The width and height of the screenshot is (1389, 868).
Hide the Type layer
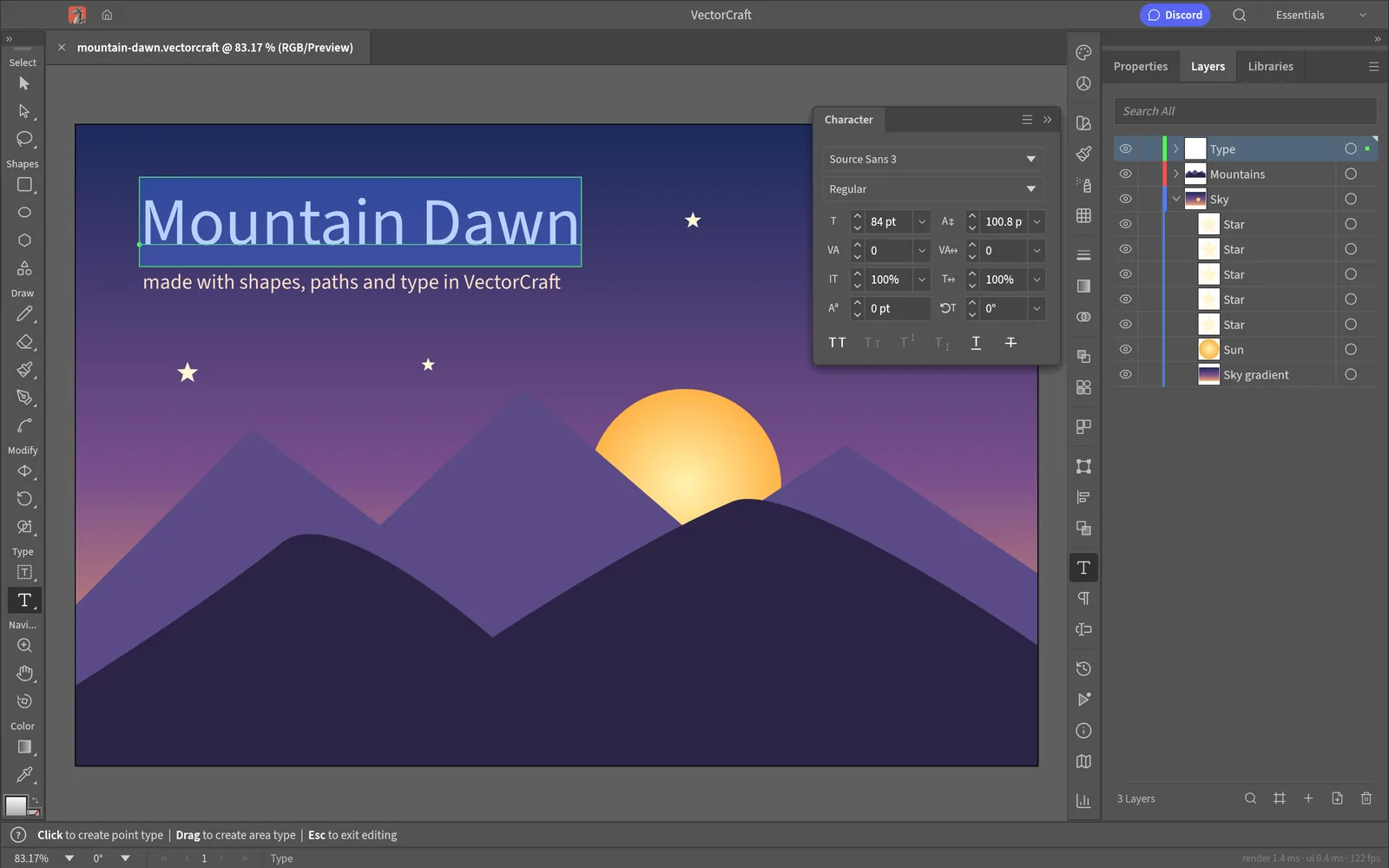pos(1125,148)
